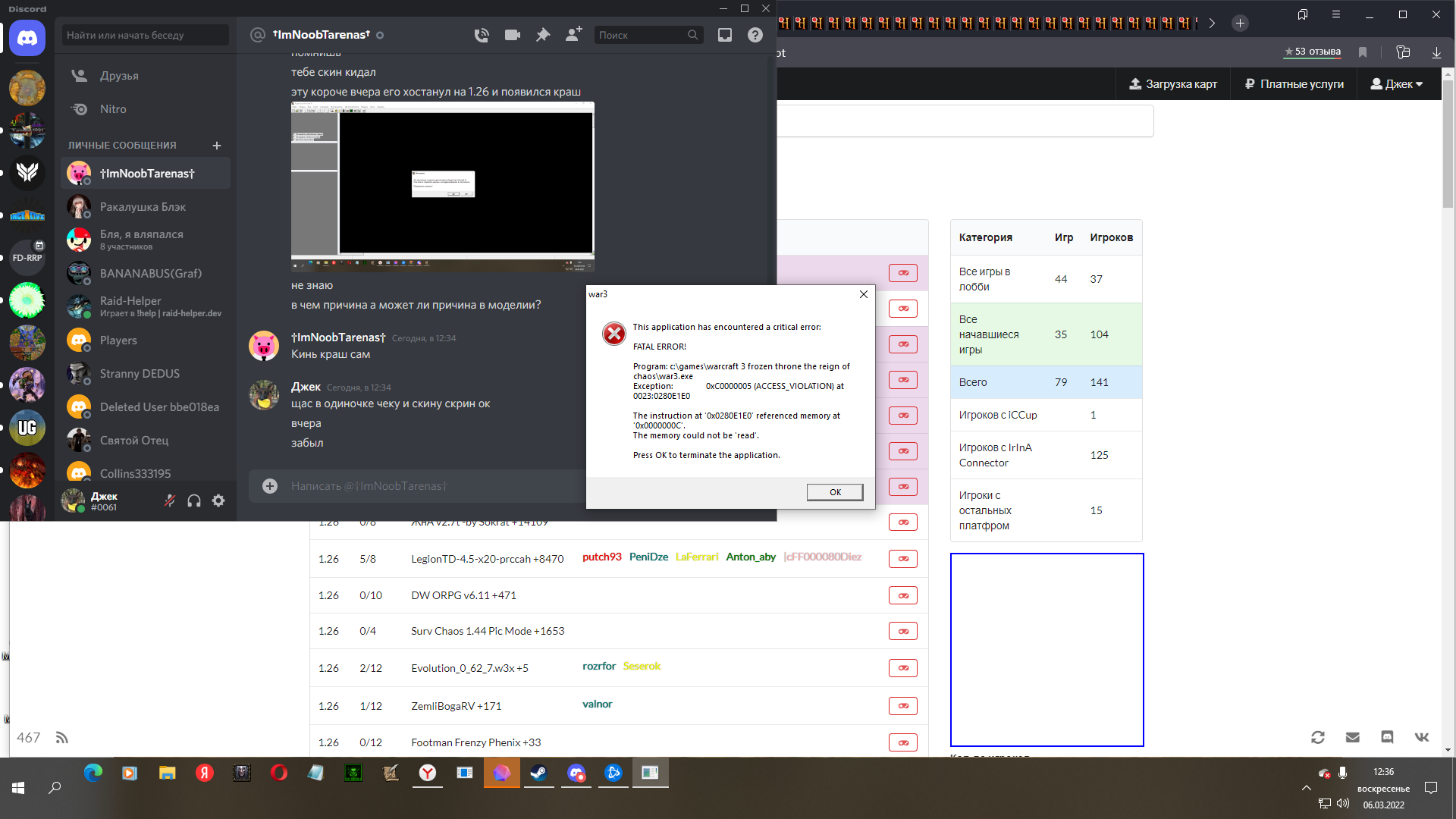Toggle Discord microphone mute
The height and width of the screenshot is (819, 1456).
tap(170, 500)
